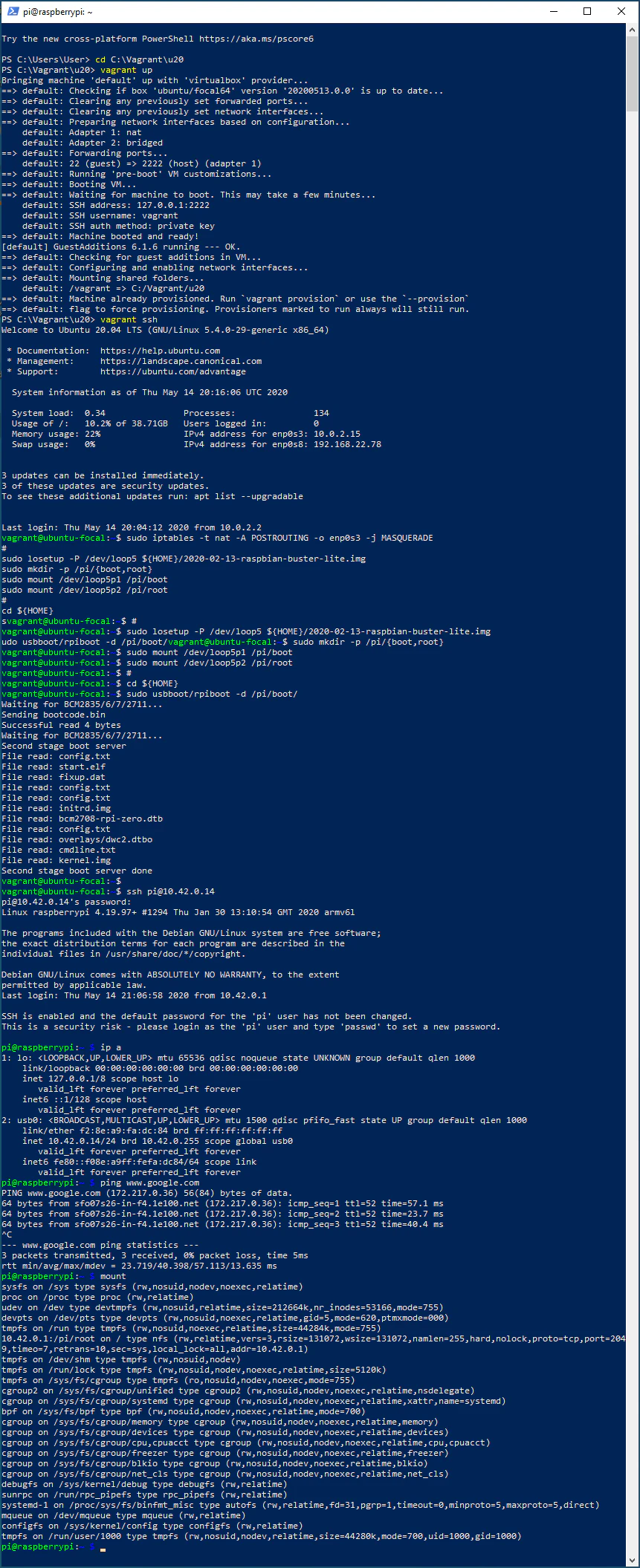
Task: Click the vertical scrollbar thumb
Action: coord(633,73)
